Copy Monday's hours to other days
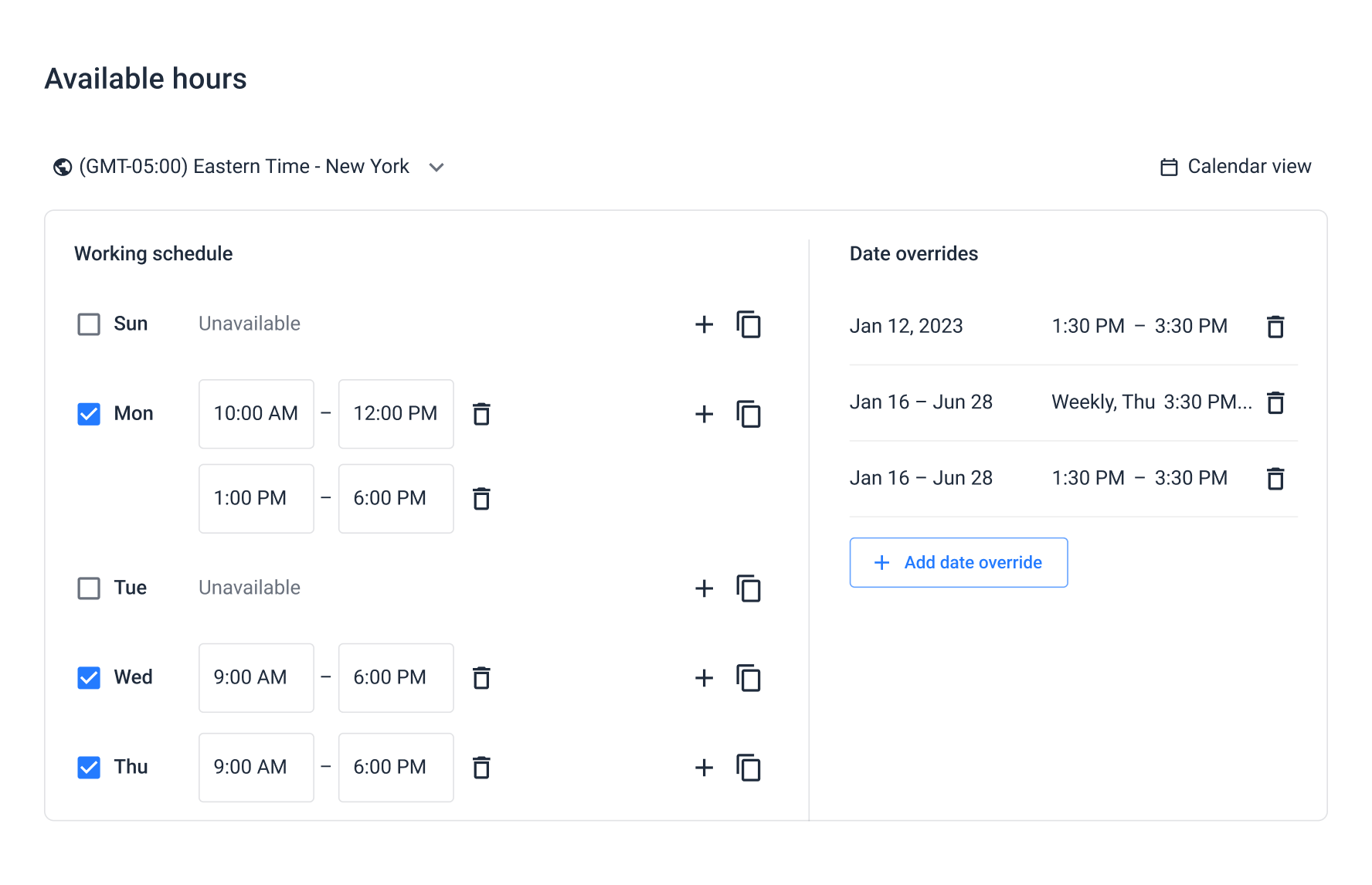The image size is (1372, 885). 748,414
